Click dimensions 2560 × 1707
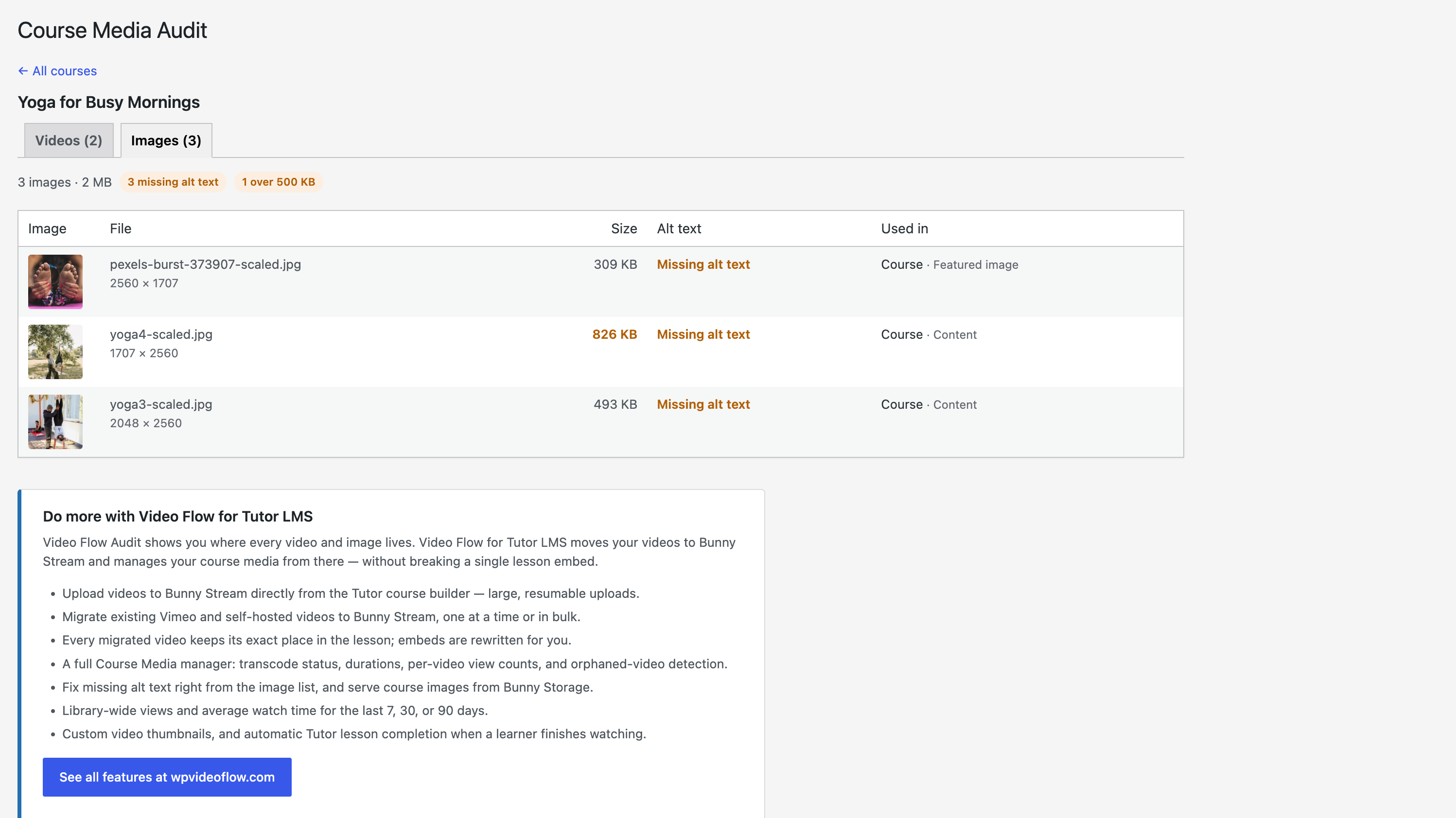Viewport: 1456px width, 818px height. coord(144,283)
